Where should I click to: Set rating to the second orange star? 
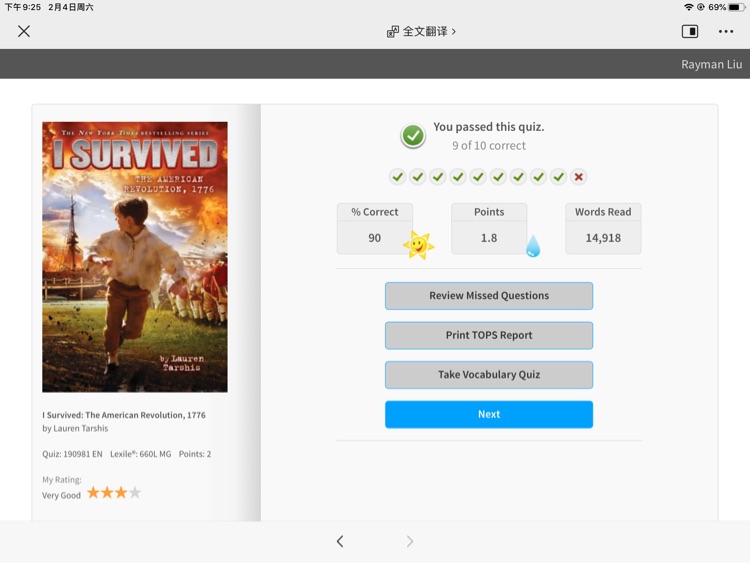[107, 492]
